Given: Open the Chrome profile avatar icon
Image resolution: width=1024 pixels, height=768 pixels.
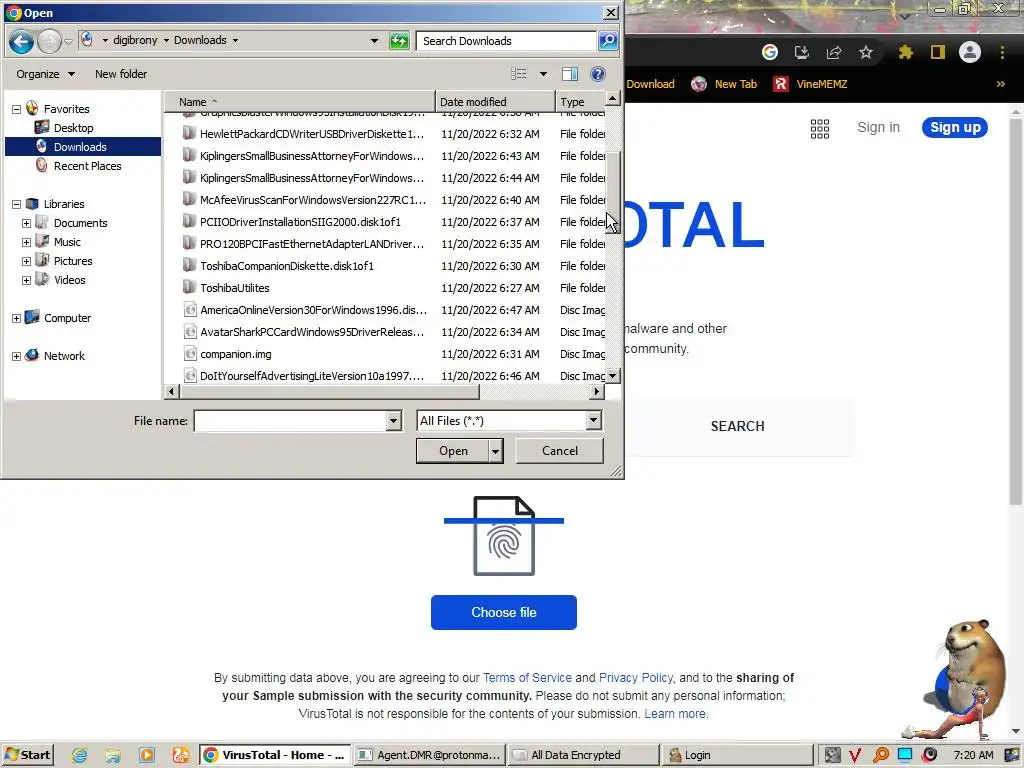Looking at the screenshot, I should (970, 52).
